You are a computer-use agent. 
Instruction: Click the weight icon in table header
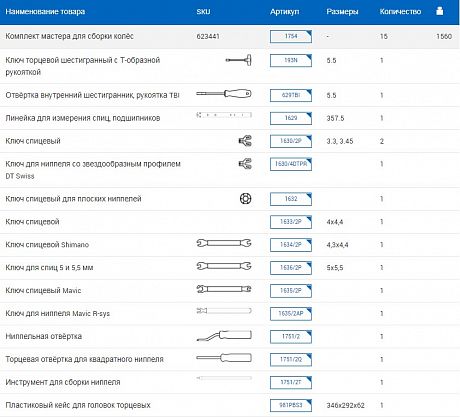(x=440, y=11)
